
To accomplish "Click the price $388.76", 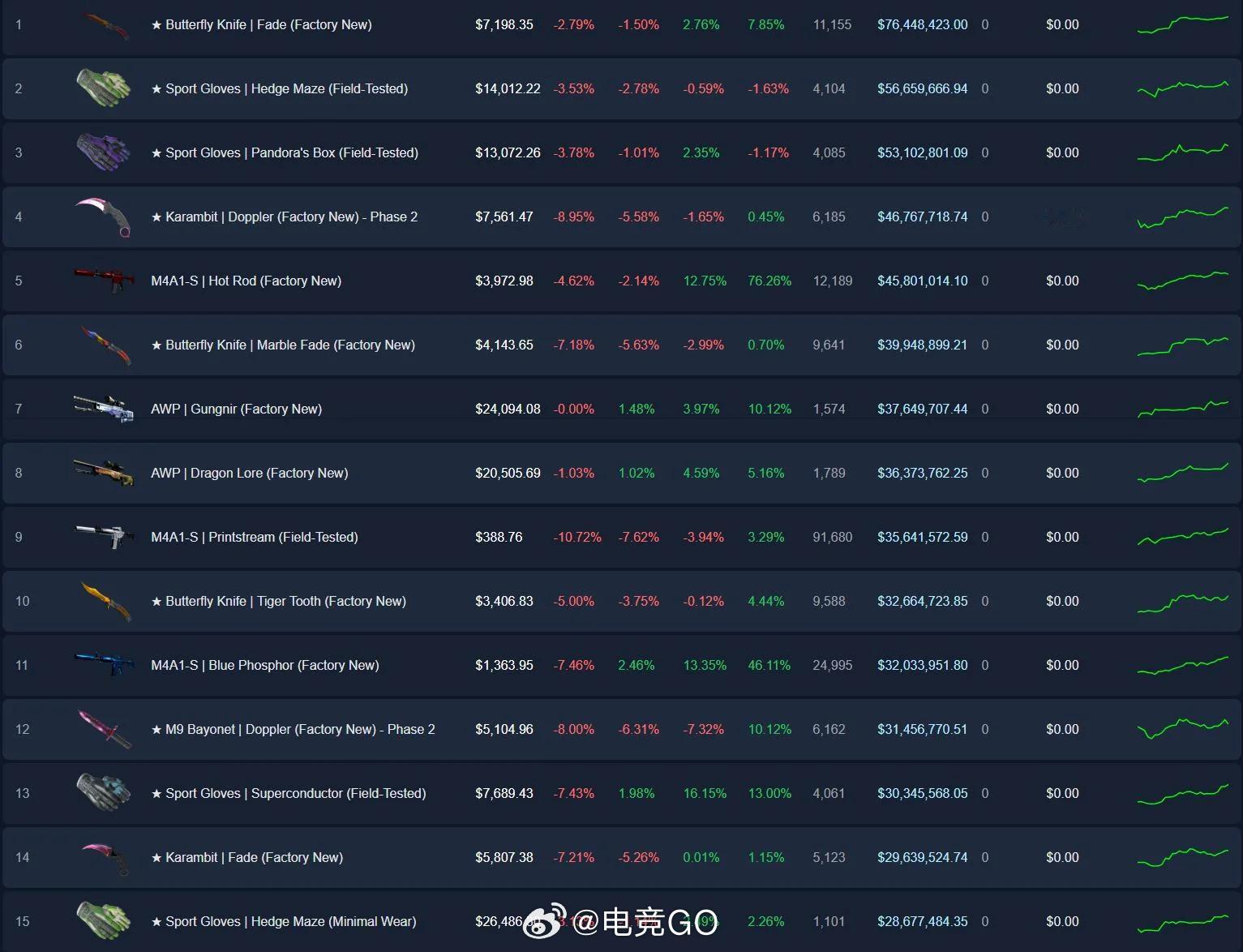I will pos(499,537).
